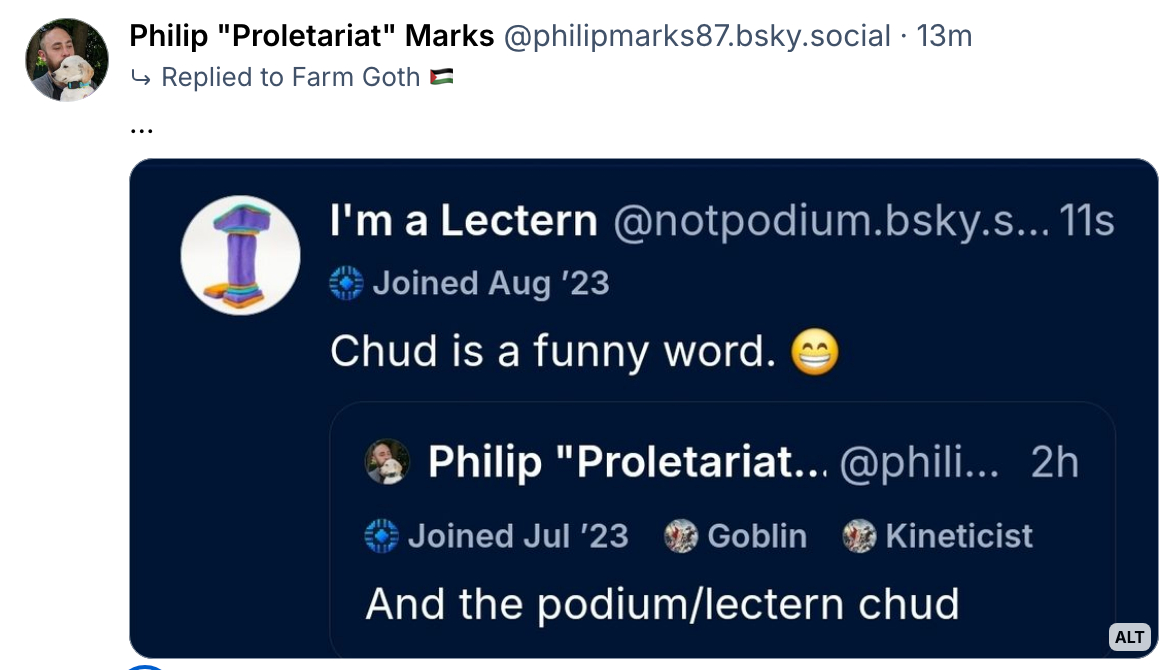The width and height of the screenshot is (1166, 670).
Task: Click the "..." post text
Action: point(142,127)
